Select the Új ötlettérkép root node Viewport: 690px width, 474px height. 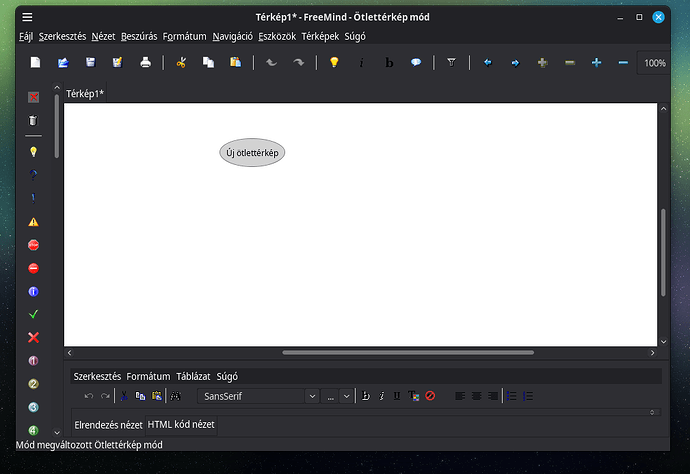[252, 153]
